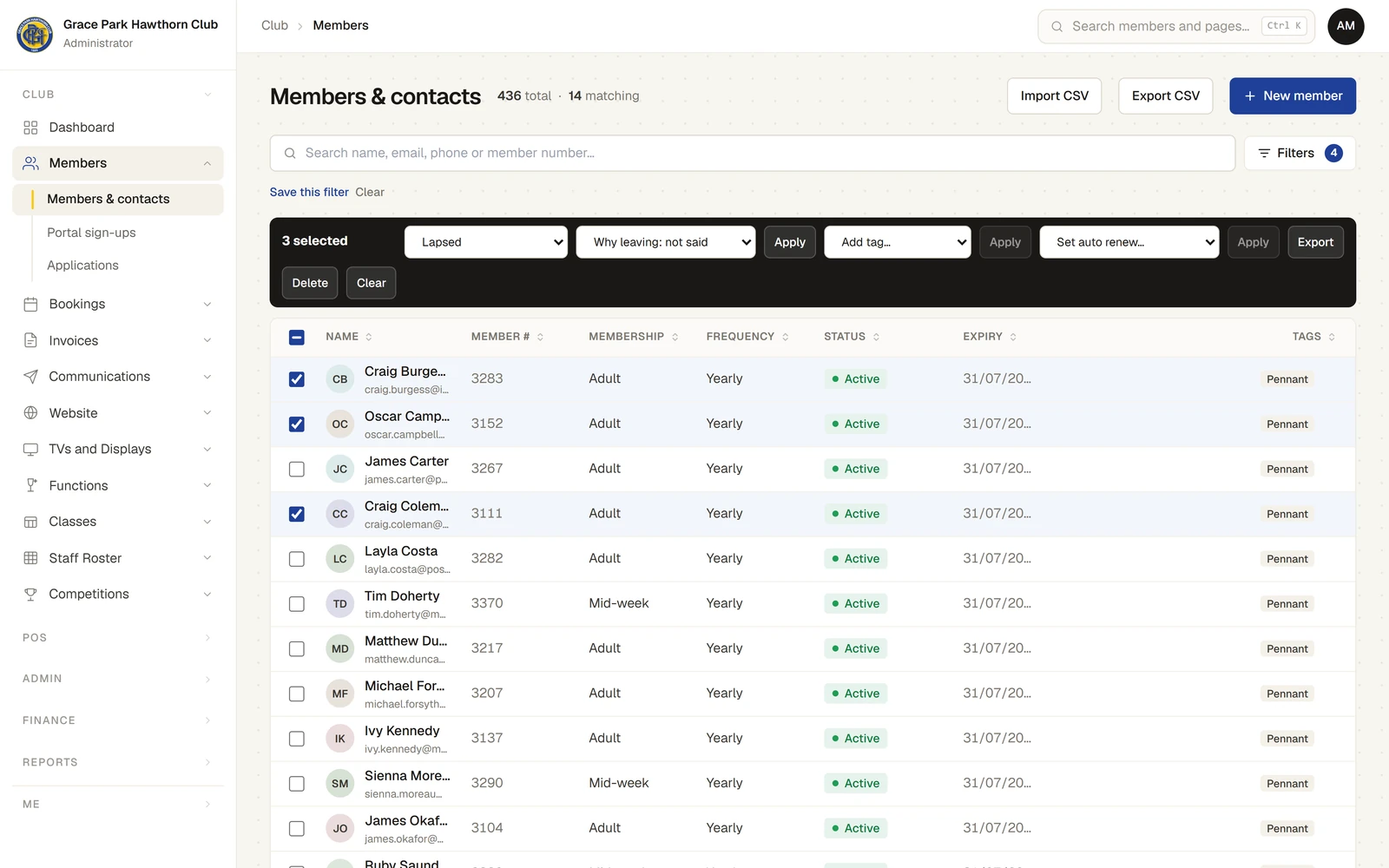Click the TVs and Displays monitor icon

(30, 449)
